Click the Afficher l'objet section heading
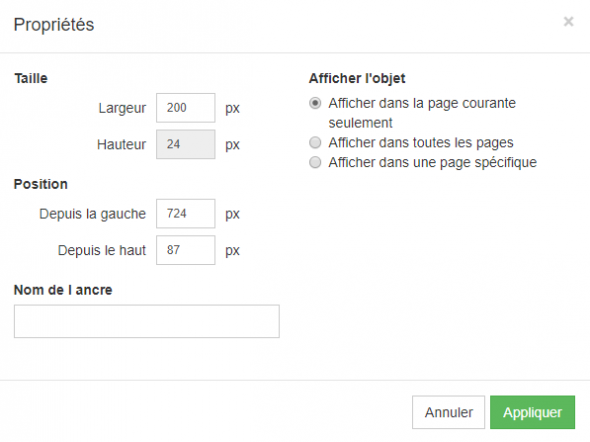Image resolution: width=590 pixels, height=442 pixels. point(357,79)
